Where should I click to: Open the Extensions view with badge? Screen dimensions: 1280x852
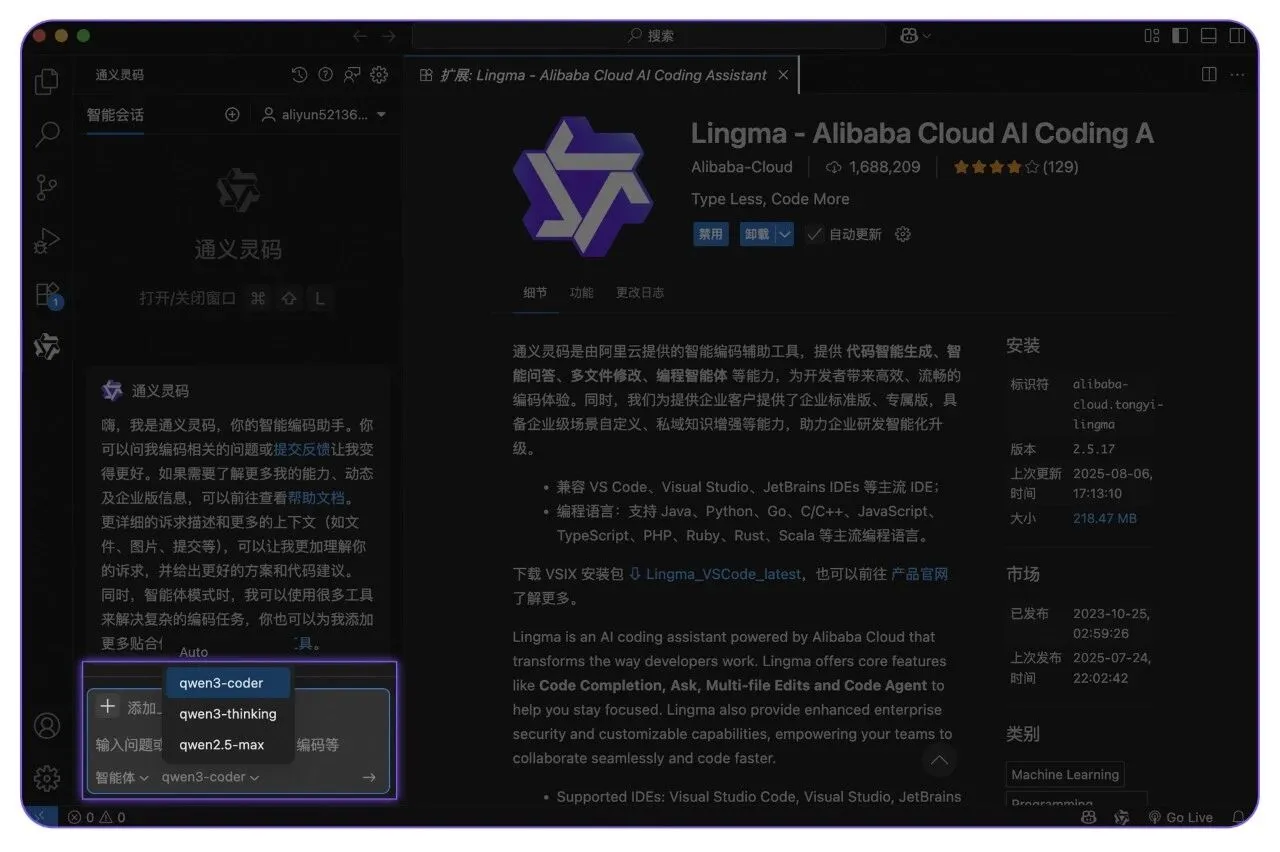pyautogui.click(x=48, y=295)
